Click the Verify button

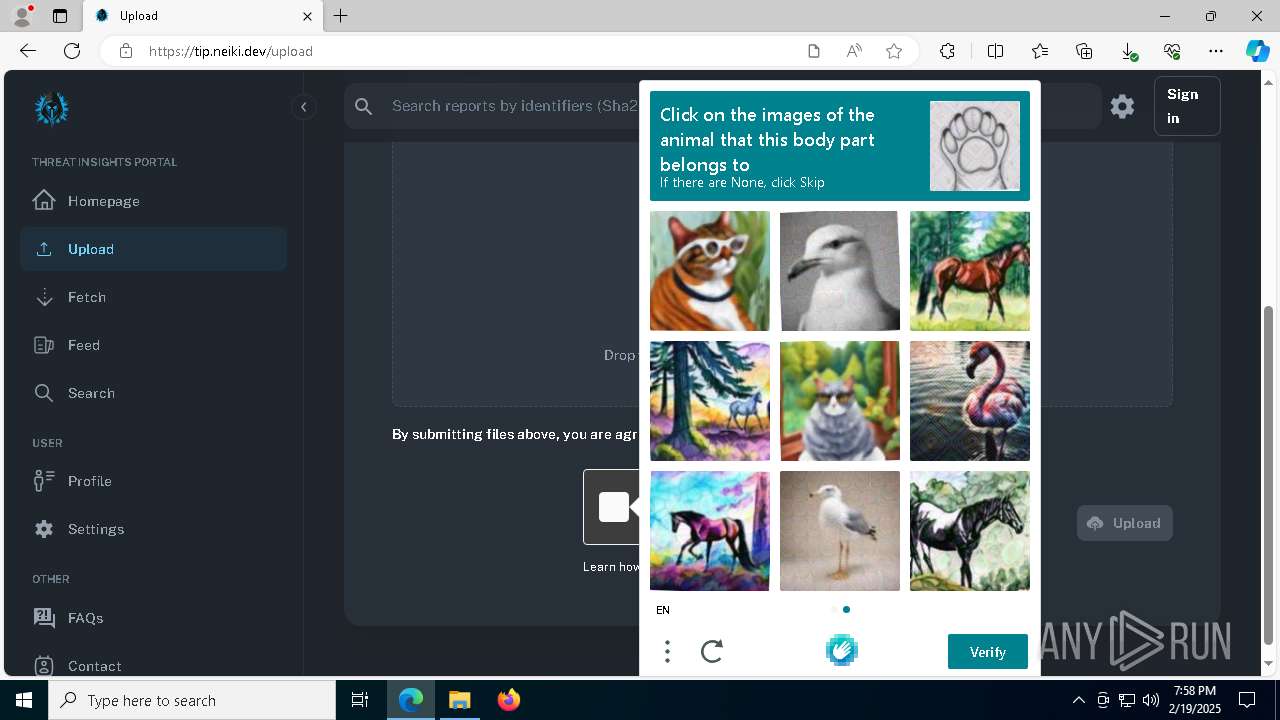point(988,652)
